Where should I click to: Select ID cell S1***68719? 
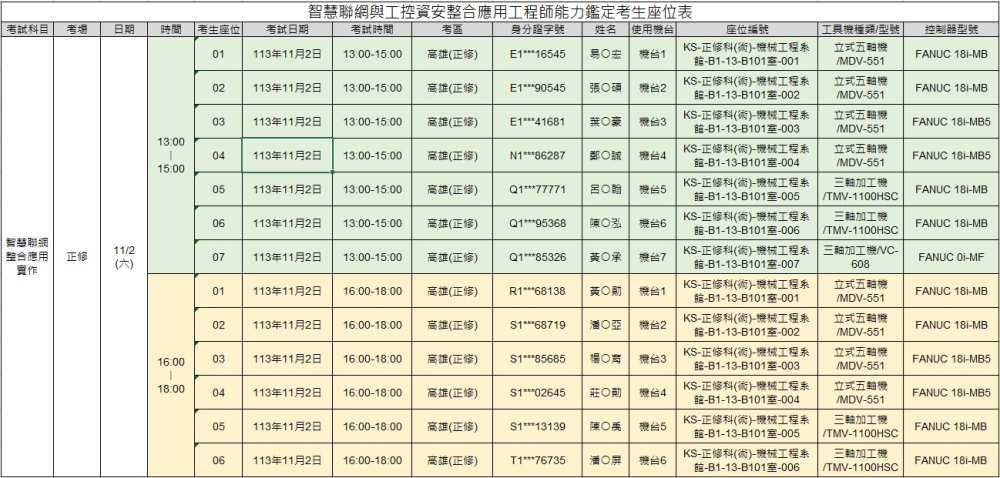pos(538,324)
